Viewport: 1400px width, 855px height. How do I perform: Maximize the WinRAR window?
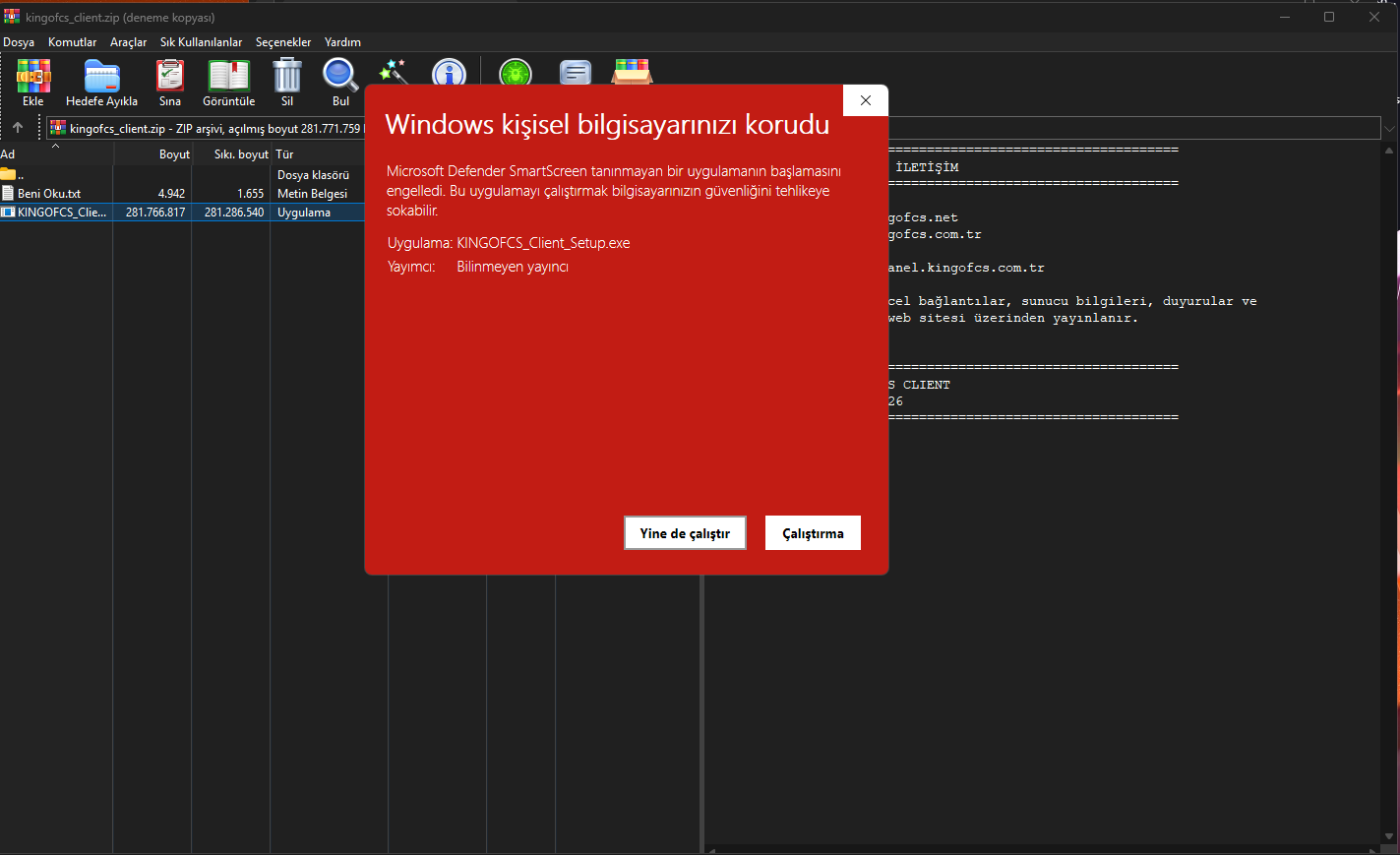coord(1329,17)
